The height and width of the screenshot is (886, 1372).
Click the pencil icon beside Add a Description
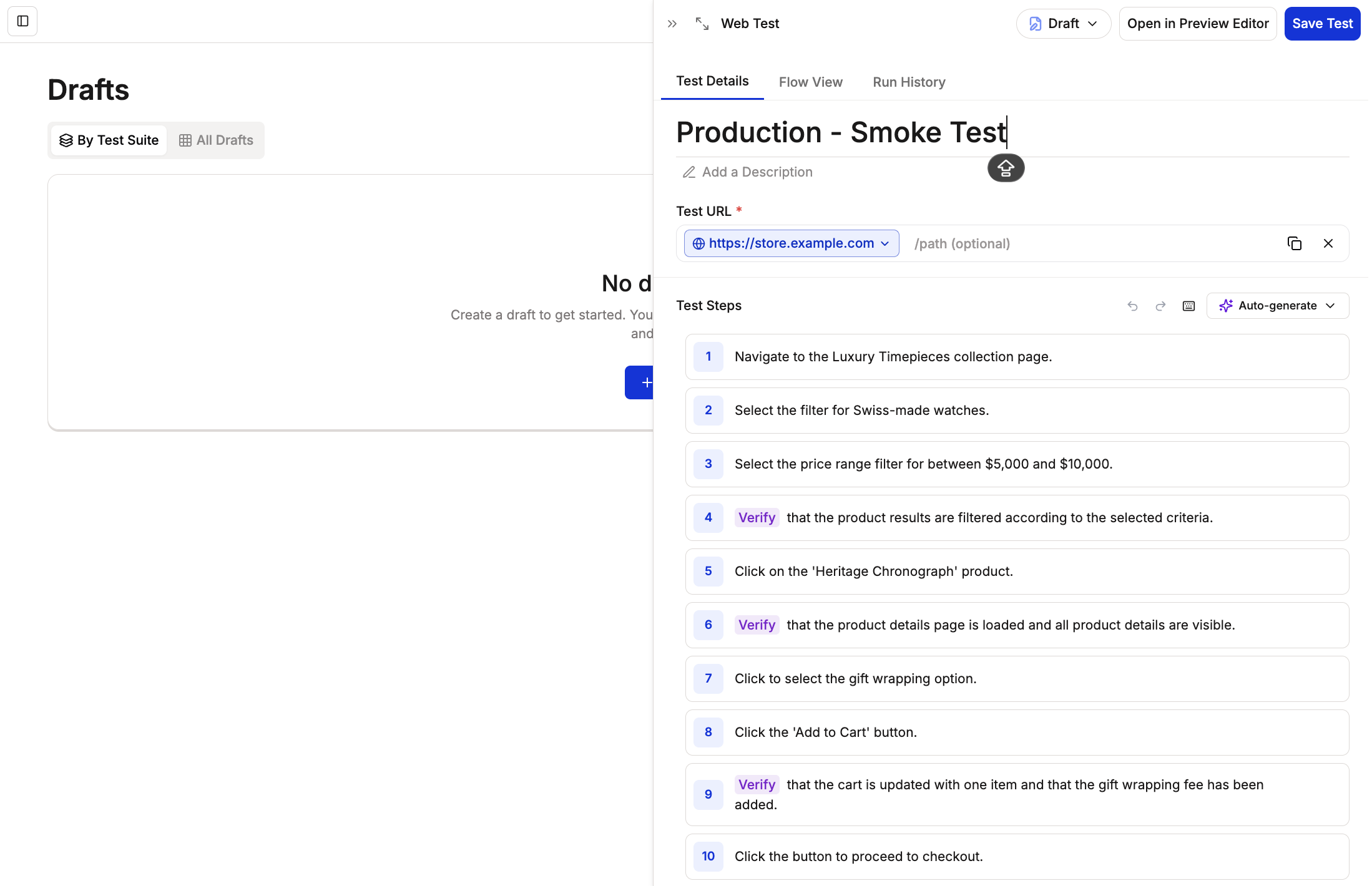click(689, 172)
